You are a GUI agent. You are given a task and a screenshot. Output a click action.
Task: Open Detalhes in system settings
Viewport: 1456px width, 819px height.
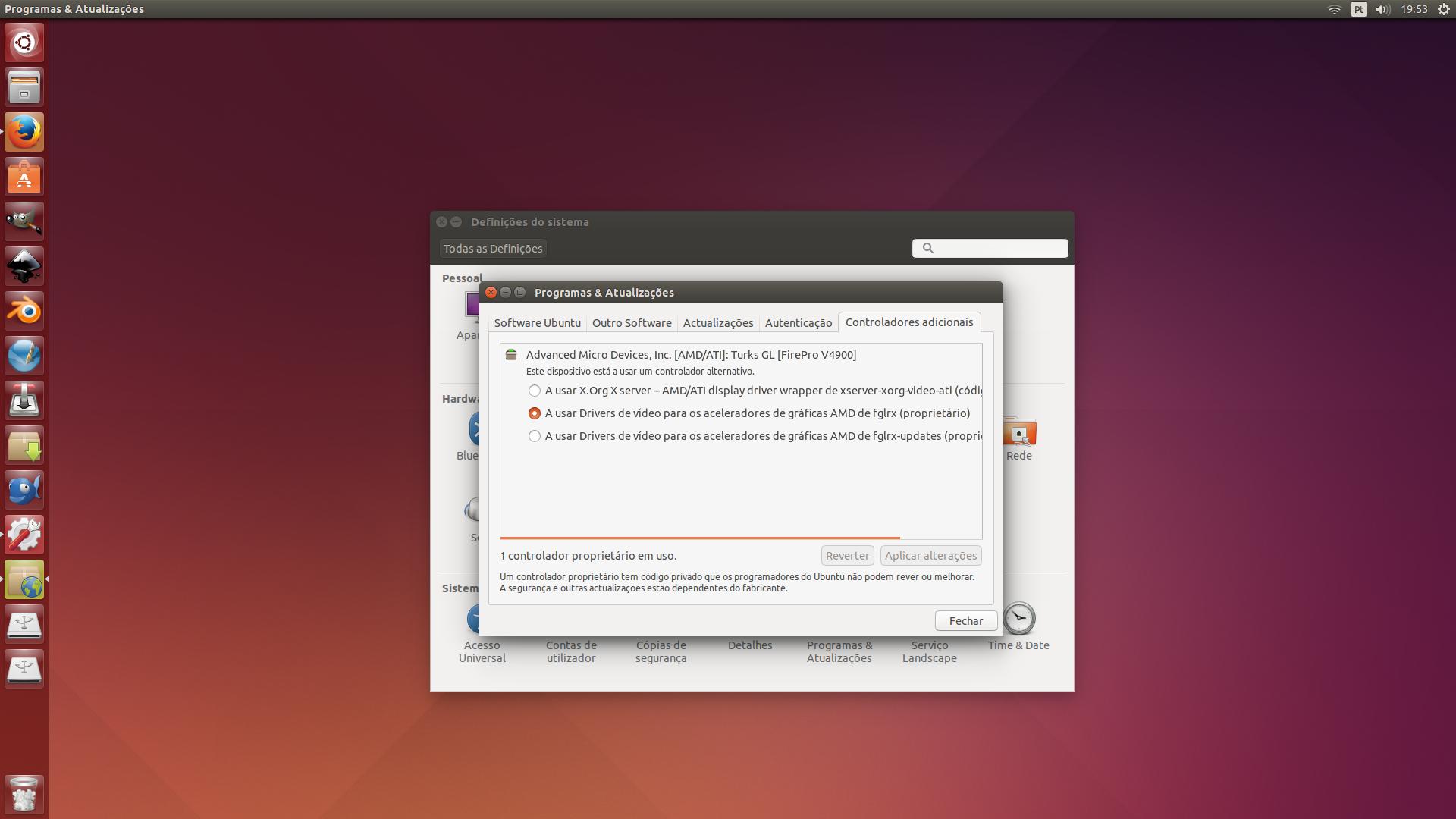[x=750, y=645]
